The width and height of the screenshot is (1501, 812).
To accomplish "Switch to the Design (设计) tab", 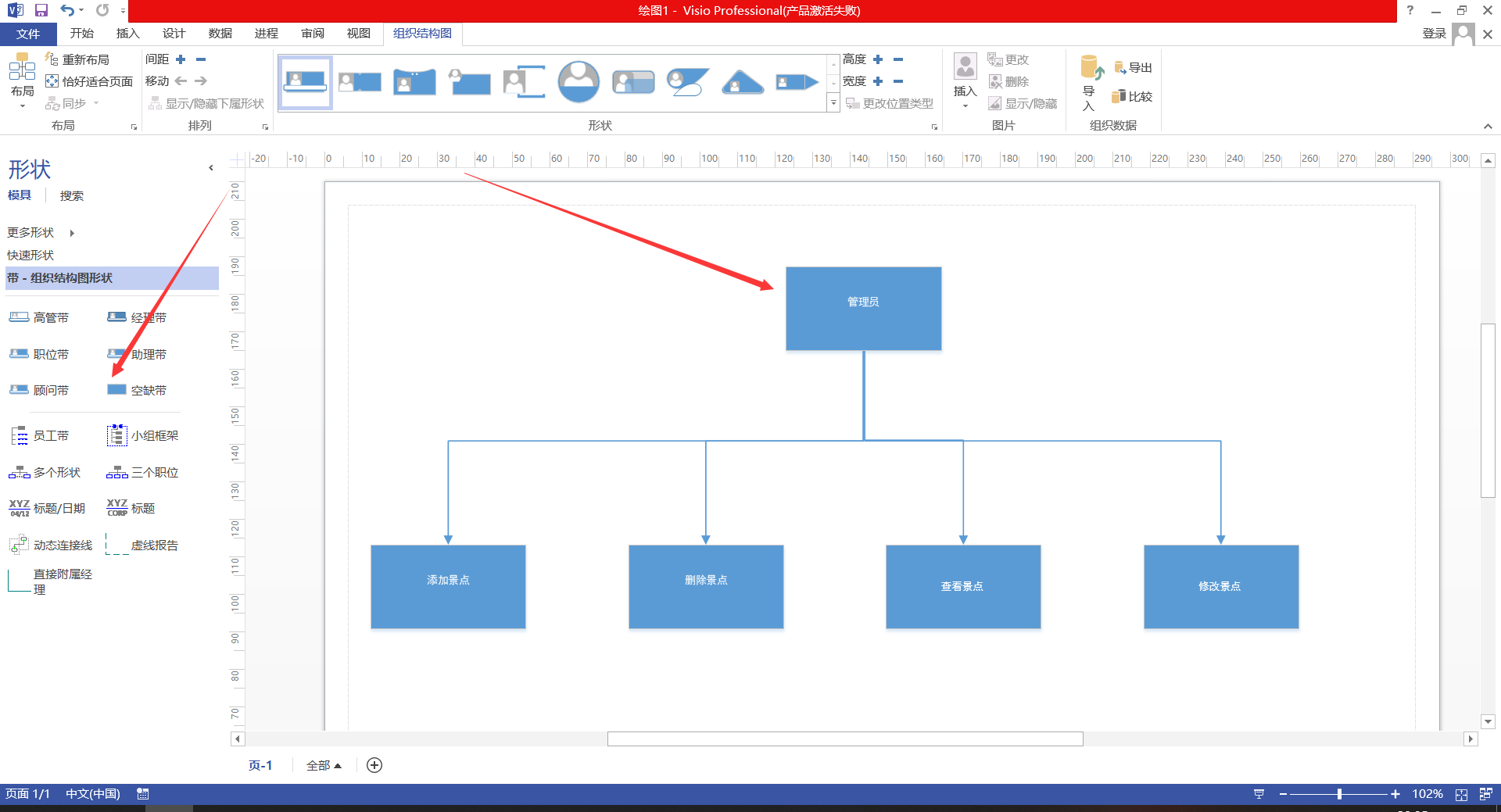I will 174,33.
